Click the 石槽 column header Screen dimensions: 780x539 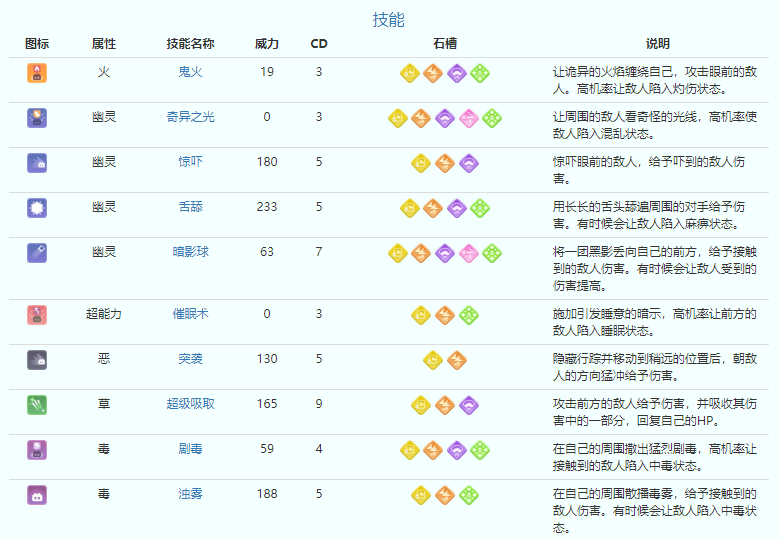[x=445, y=44]
